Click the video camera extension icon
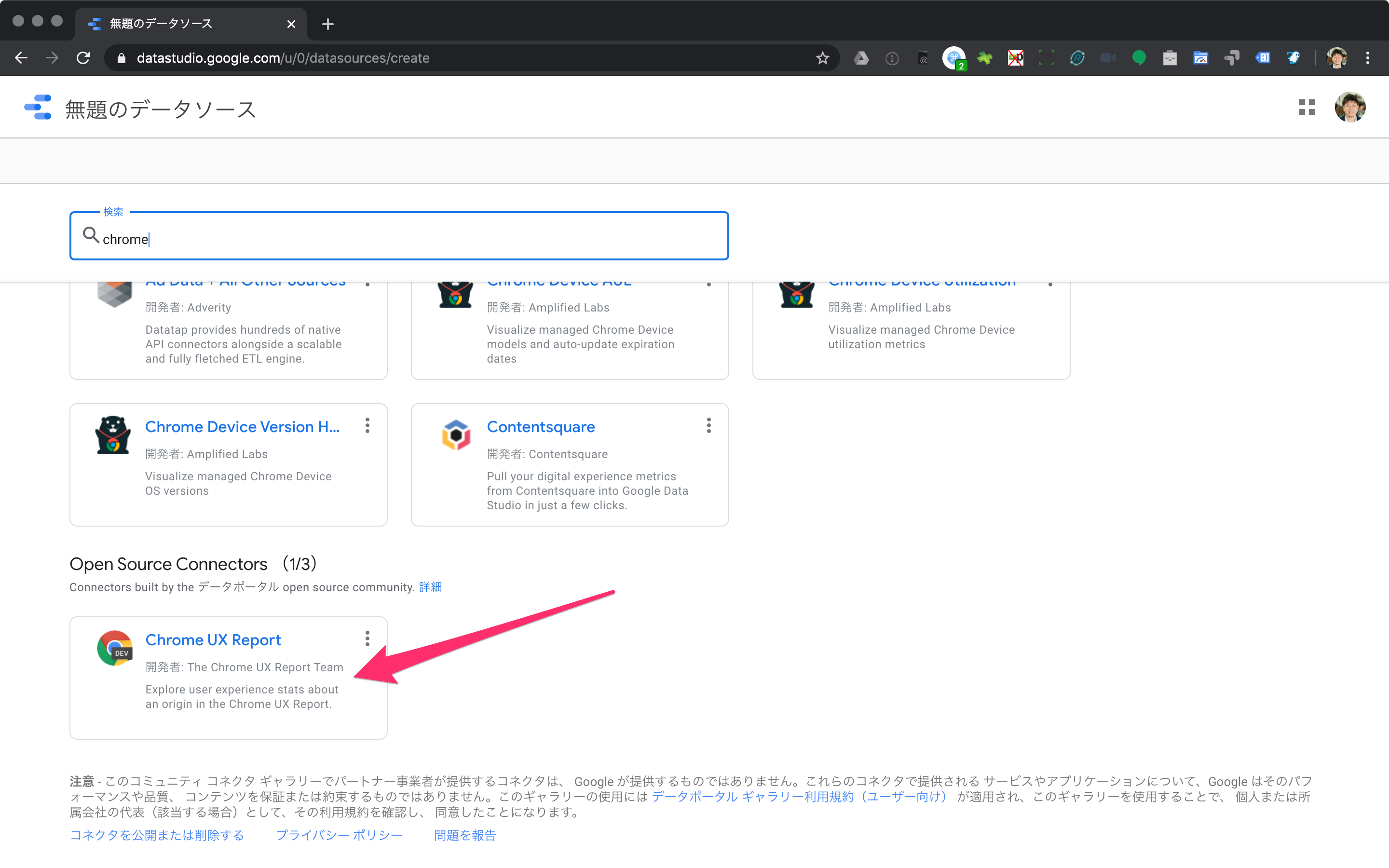Screen dimensions: 1389x868 pyautogui.click(x=1108, y=58)
